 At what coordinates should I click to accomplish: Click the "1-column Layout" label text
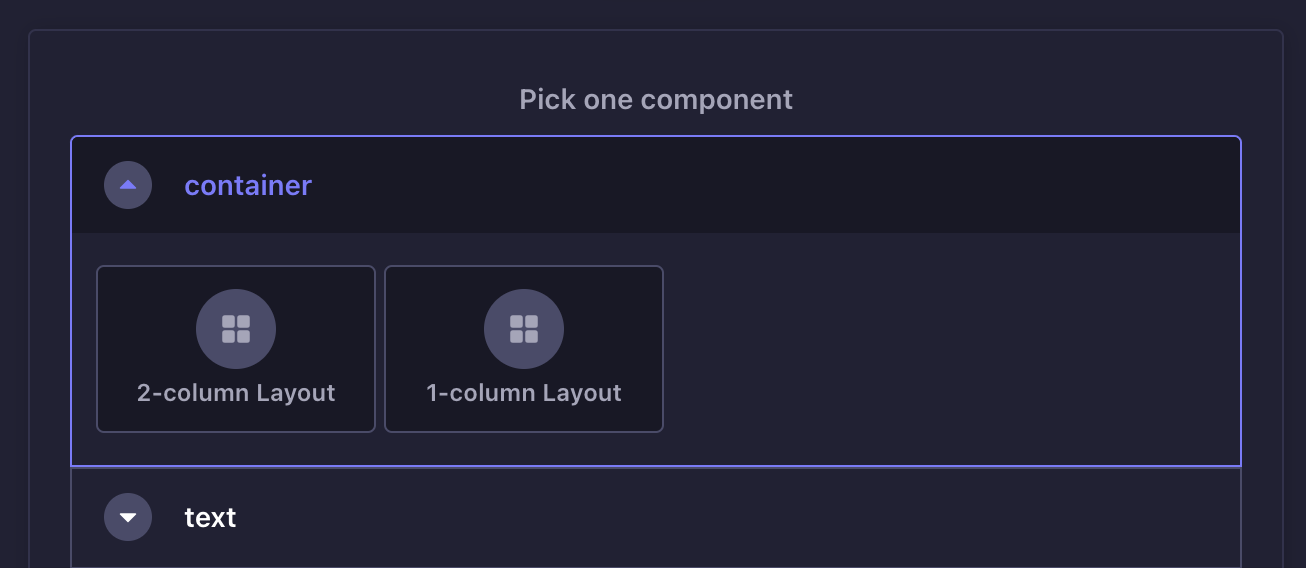524,393
